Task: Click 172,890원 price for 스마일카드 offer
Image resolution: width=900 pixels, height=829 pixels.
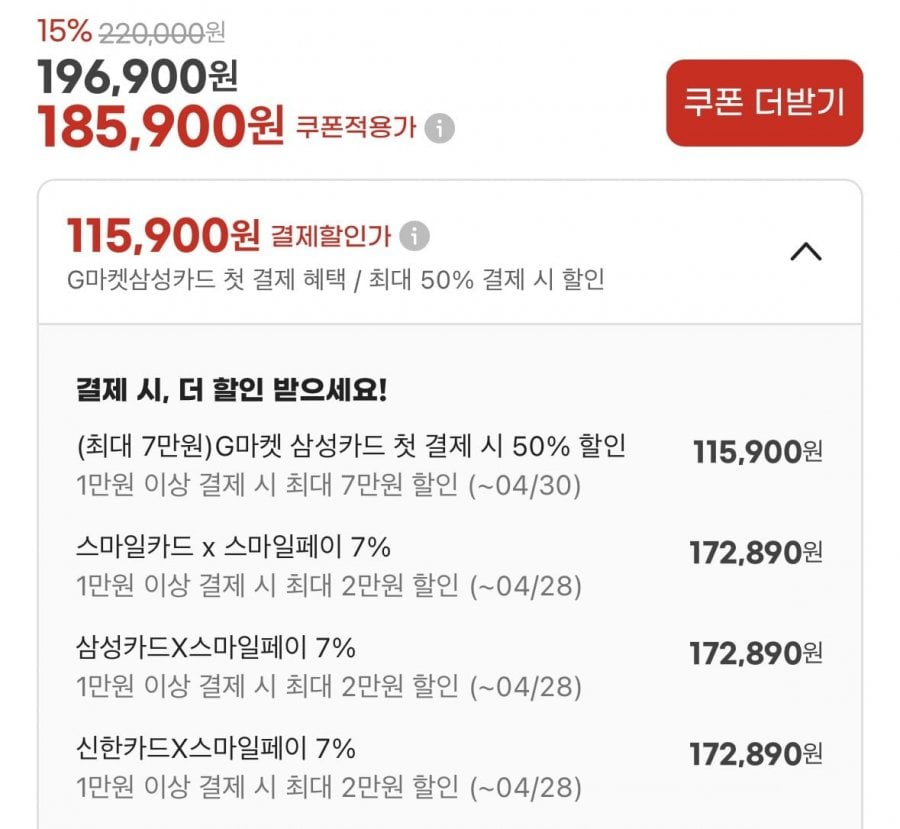Action: 756,552
